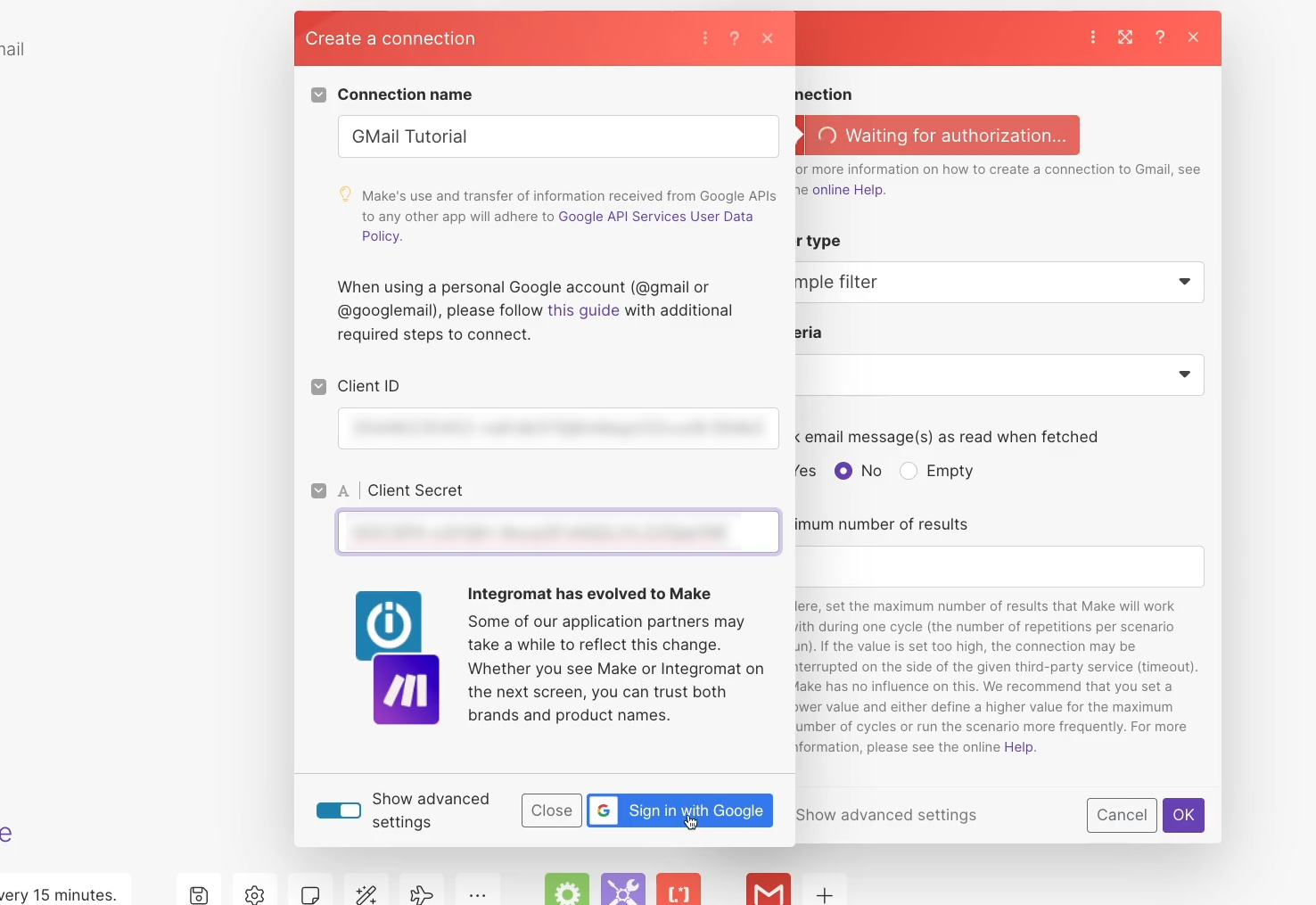
Task: Click the notes sticky icon
Action: [x=310, y=894]
